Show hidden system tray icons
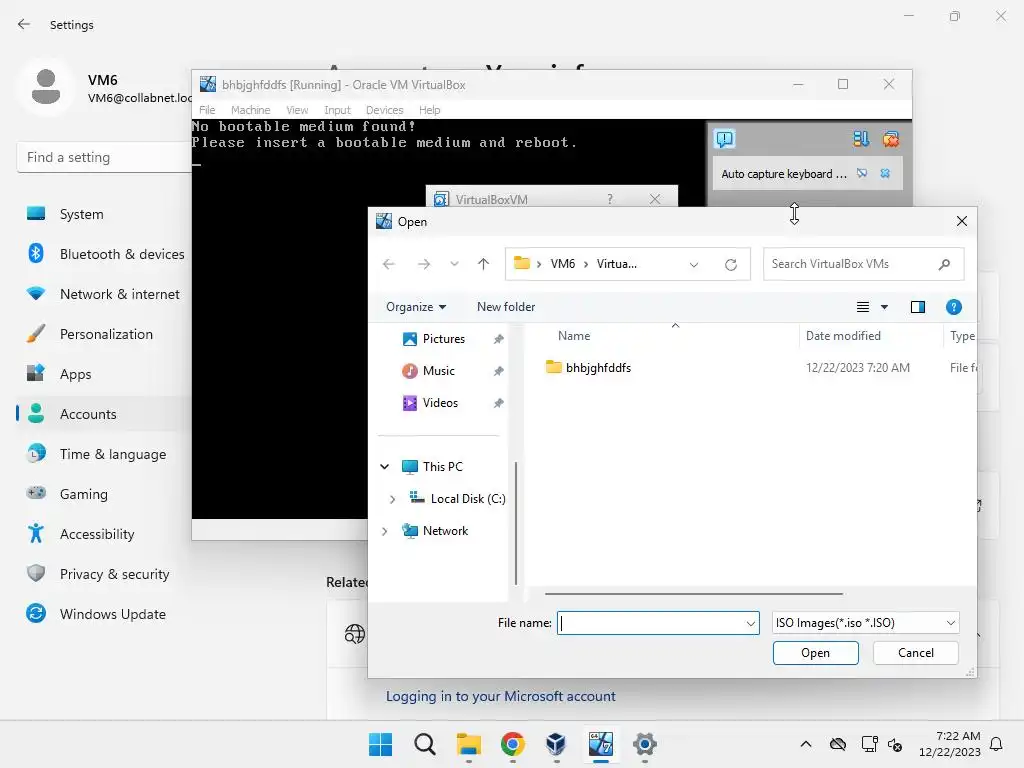1024x768 pixels. (x=806, y=744)
